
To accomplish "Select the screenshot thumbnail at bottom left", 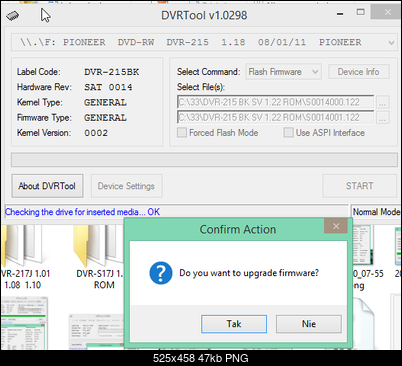I will point(24,323).
